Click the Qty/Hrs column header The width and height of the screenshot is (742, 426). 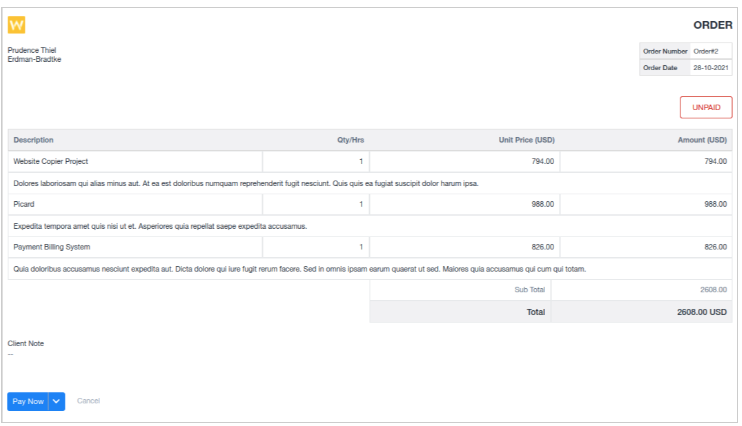(351, 140)
